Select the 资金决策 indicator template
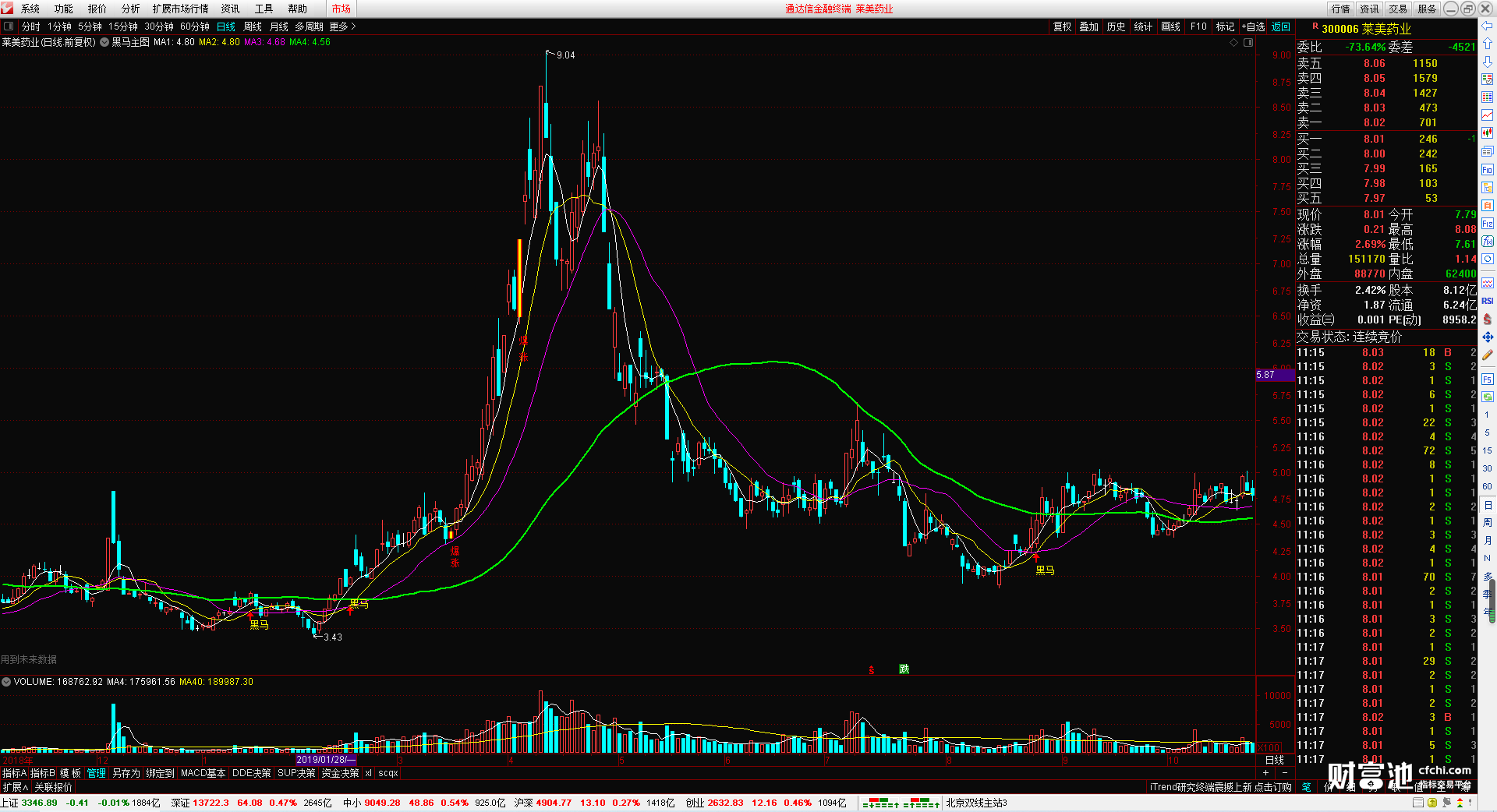Viewport: 1497px width, 812px height. click(340, 773)
